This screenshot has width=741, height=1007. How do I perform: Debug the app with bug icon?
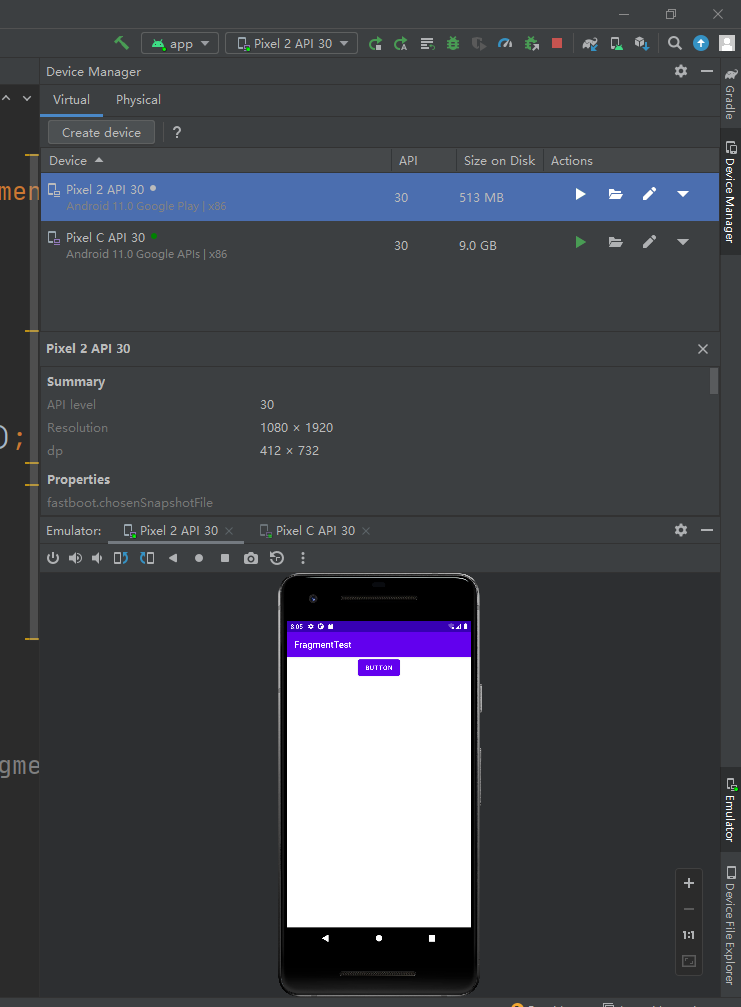pyautogui.click(x=453, y=43)
